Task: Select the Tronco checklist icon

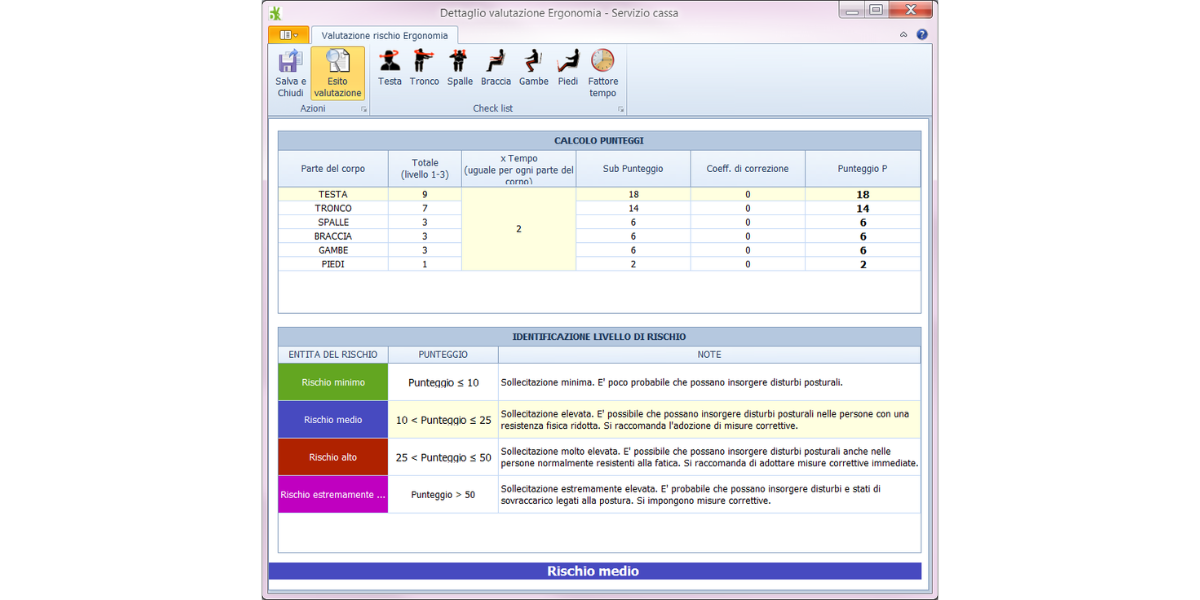Action: pyautogui.click(x=424, y=62)
